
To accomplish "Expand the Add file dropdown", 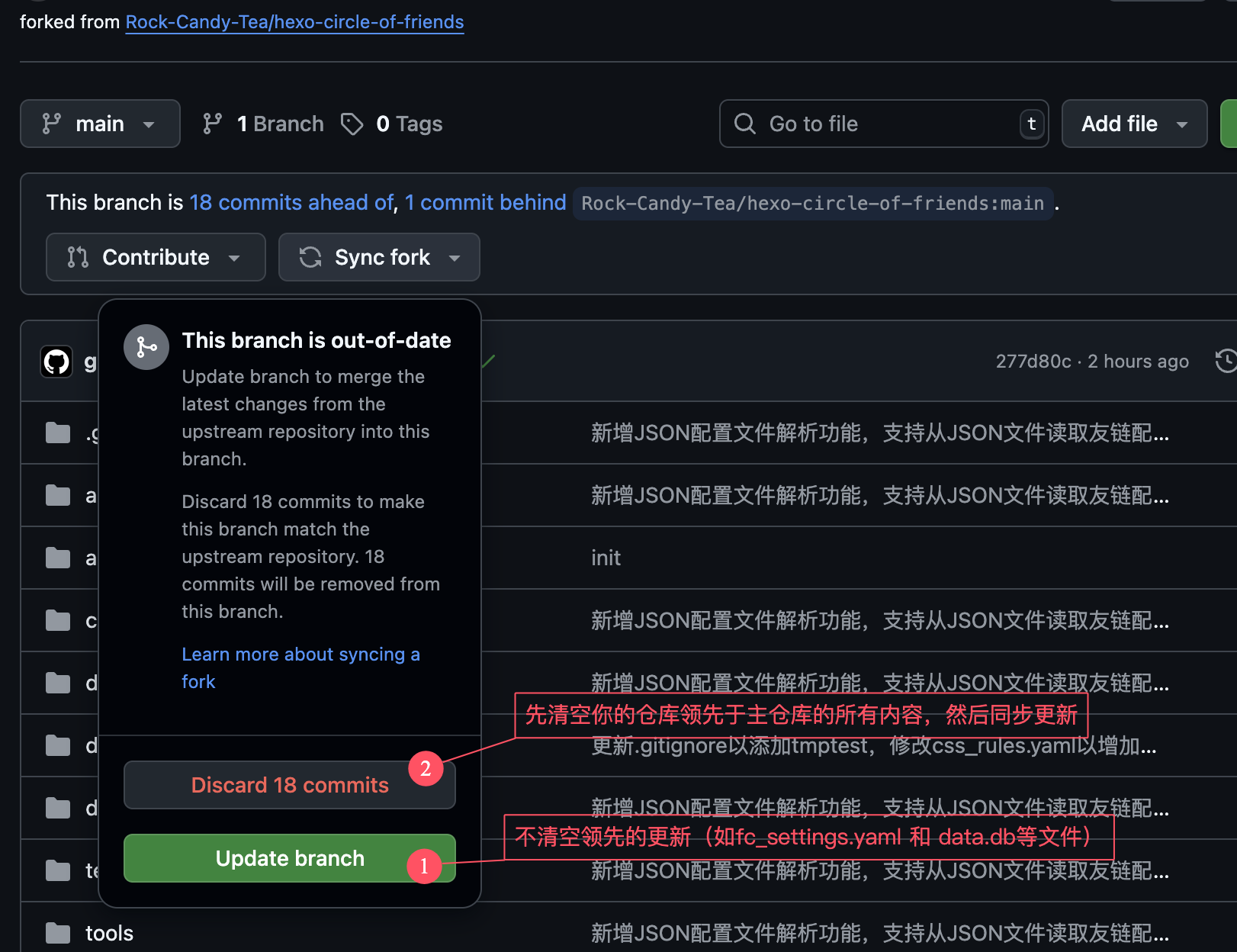I will coord(1134,124).
